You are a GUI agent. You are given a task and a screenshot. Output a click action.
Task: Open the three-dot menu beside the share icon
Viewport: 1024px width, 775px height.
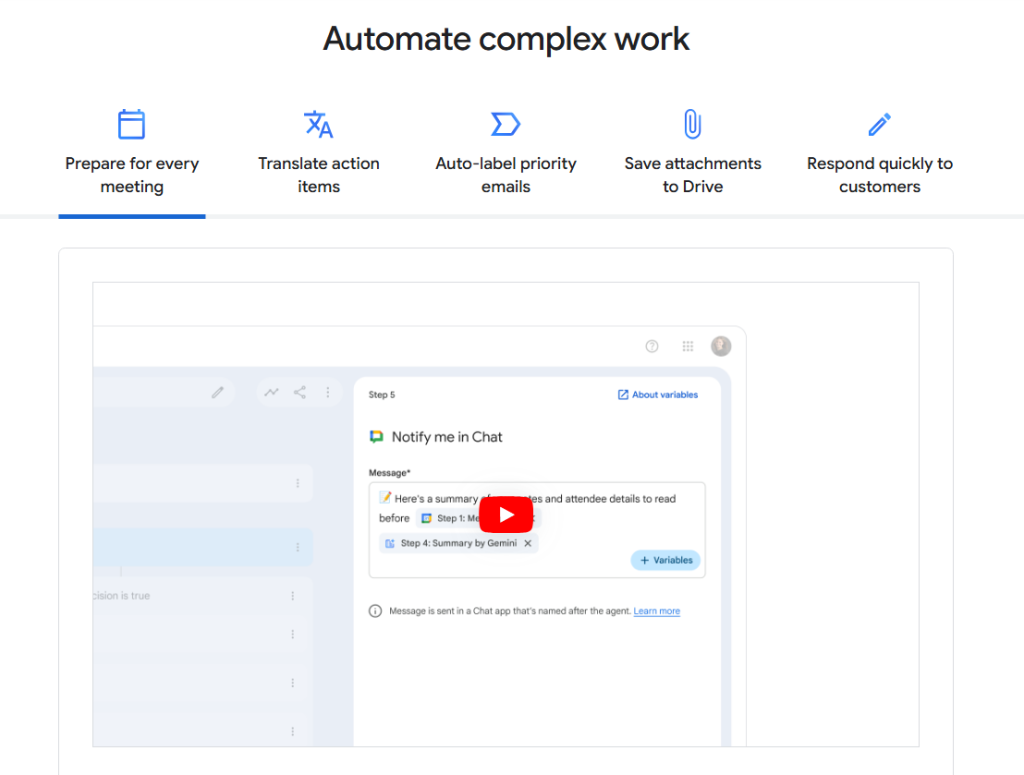(327, 393)
